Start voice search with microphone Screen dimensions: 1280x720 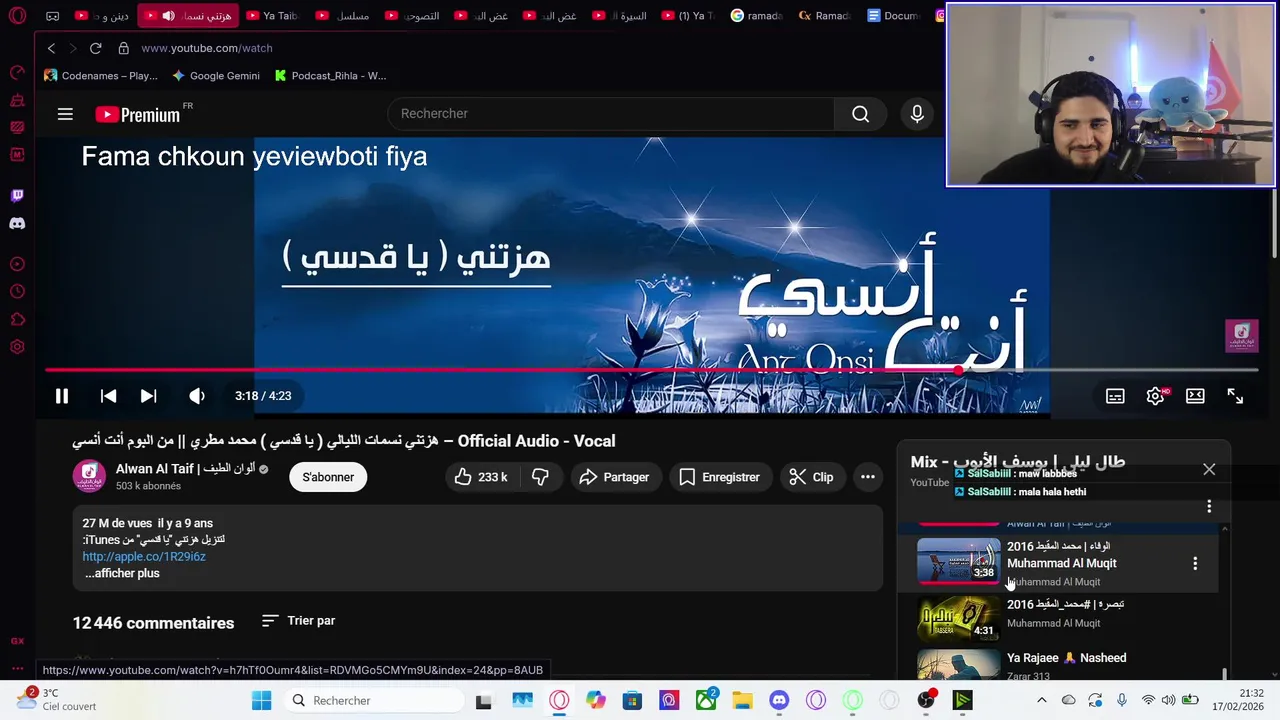point(917,114)
